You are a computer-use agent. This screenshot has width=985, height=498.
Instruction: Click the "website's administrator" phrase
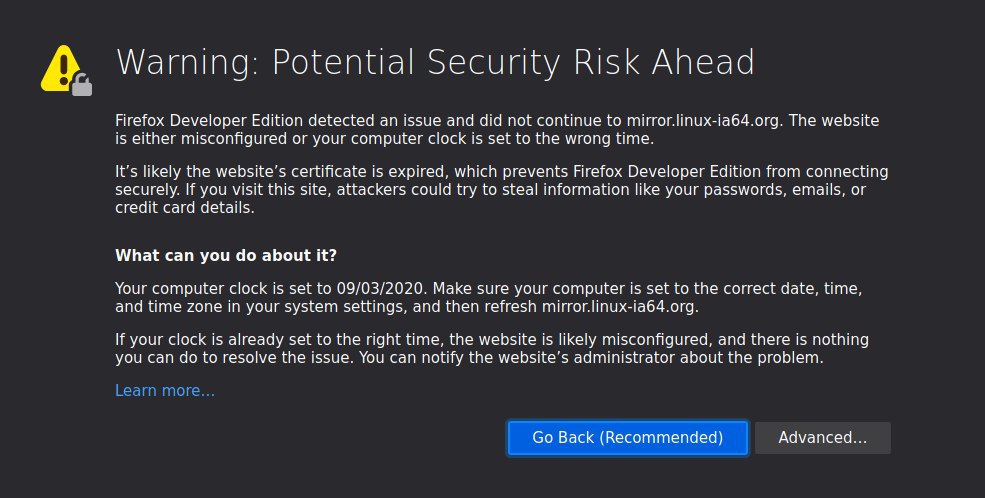tap(593, 358)
